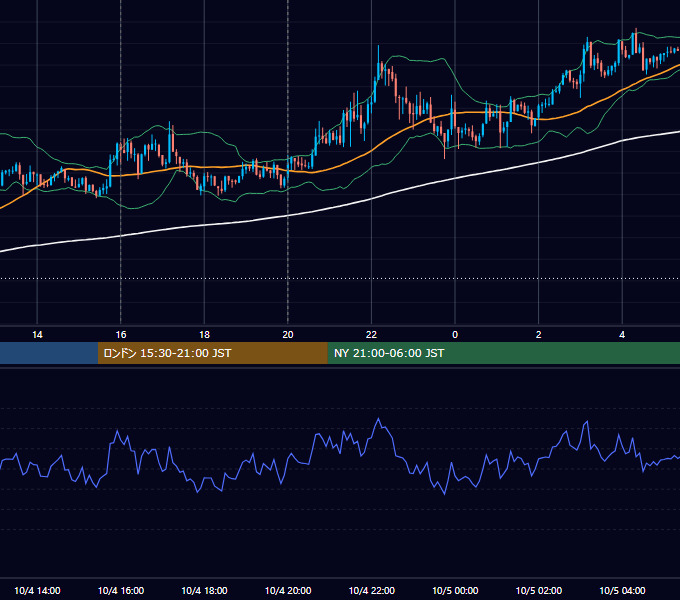680x600 pixels.
Task: Click the hour label 4 on the axis
Action: [622, 335]
